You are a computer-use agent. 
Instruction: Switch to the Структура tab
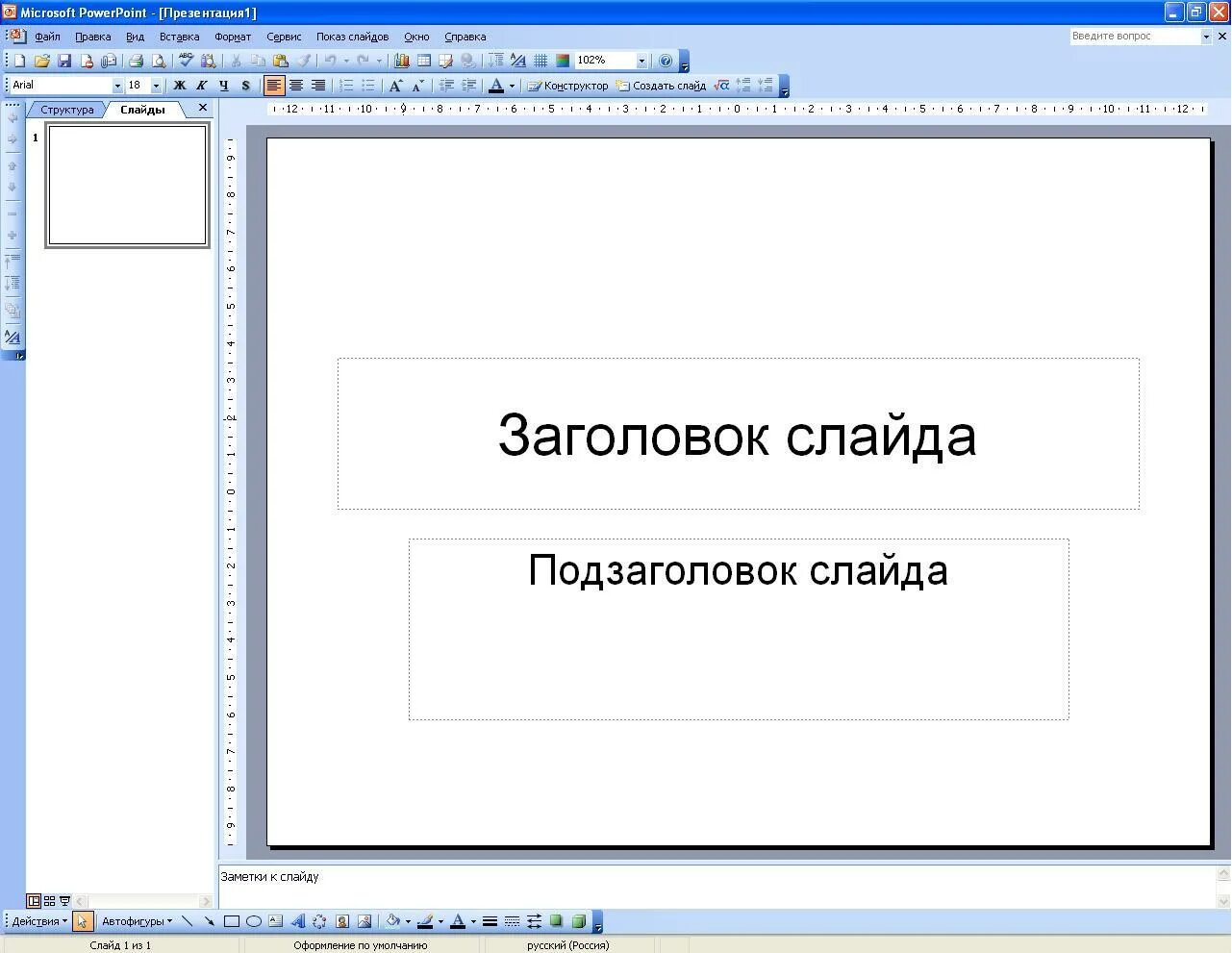tap(66, 110)
